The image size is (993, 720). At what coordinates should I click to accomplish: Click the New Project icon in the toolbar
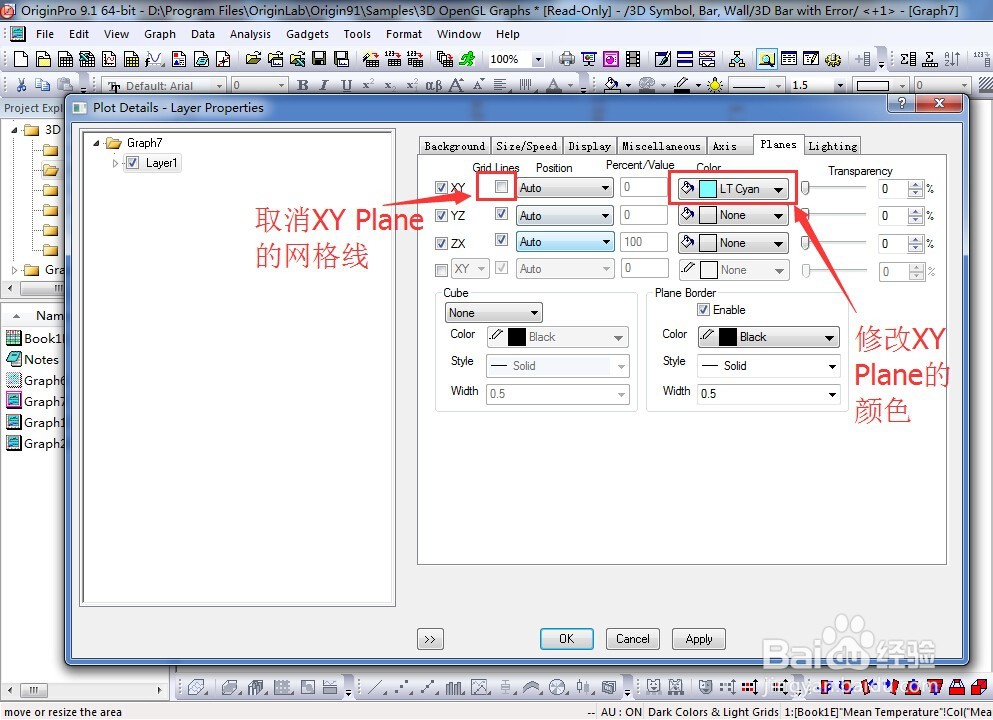[21, 60]
